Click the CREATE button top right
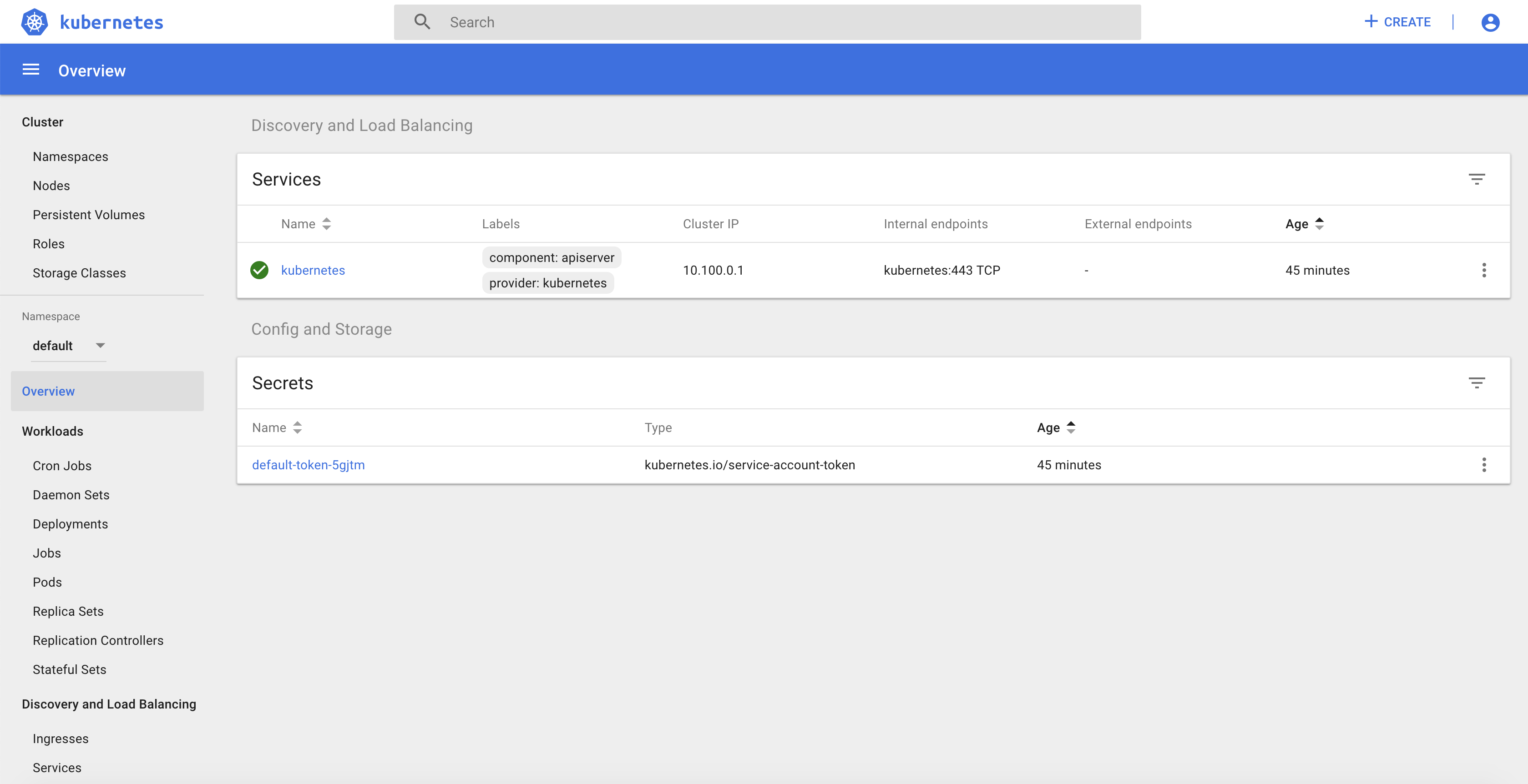Viewport: 1528px width, 784px height. point(1396,21)
